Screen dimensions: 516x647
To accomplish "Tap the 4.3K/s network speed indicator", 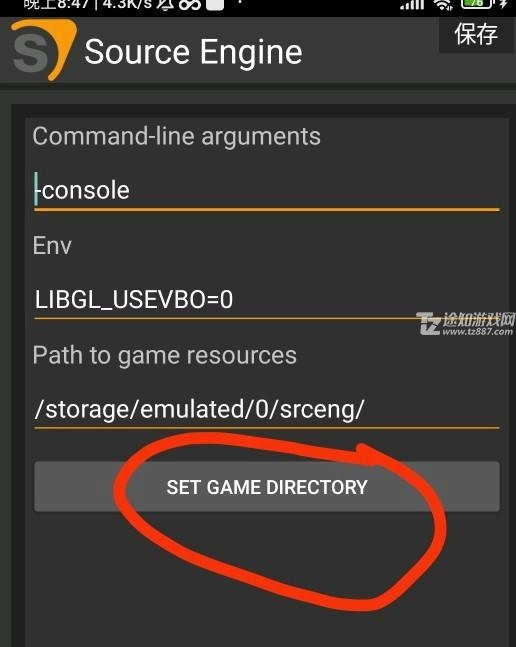I will (x=126, y=4).
